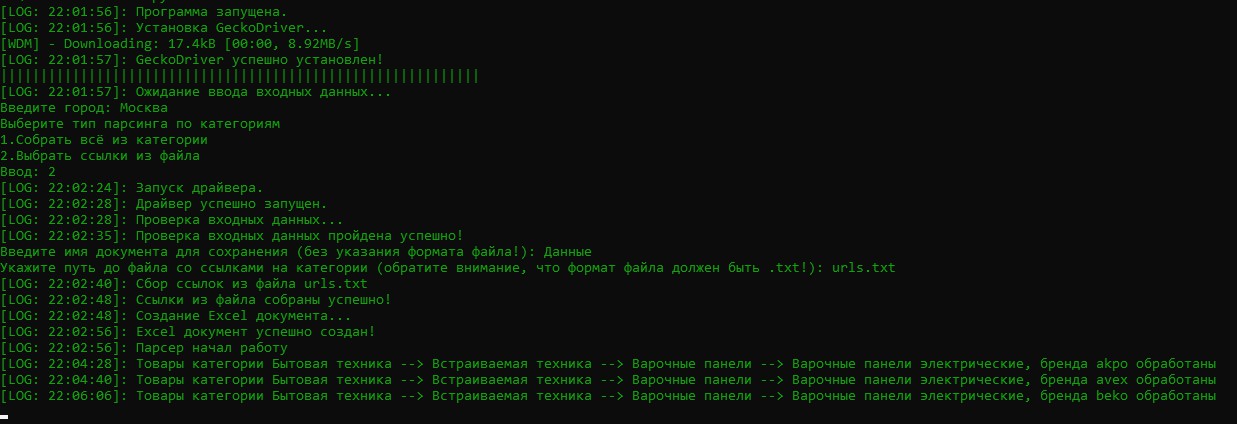Click the city value 'Москва'

tap(143, 107)
